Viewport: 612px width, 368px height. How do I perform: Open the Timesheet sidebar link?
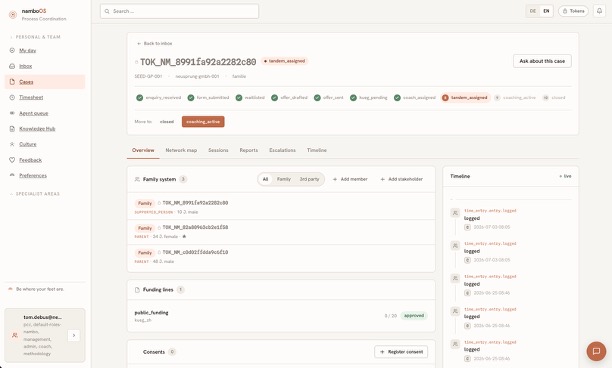point(31,97)
